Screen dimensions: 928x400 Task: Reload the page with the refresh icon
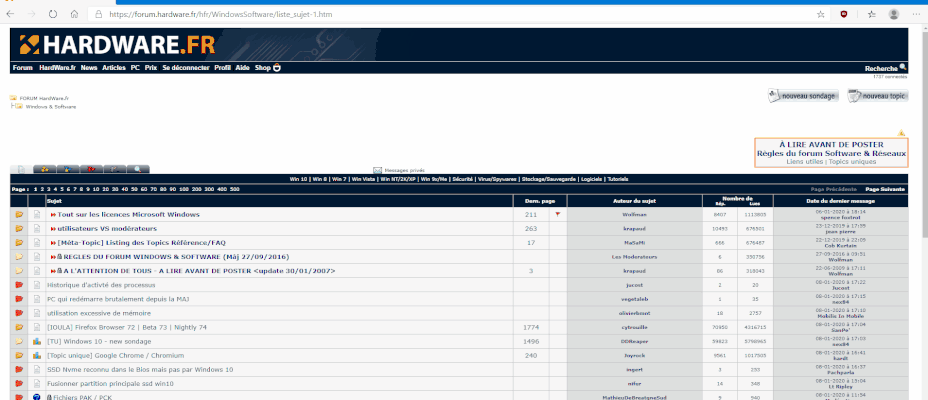coord(53,14)
